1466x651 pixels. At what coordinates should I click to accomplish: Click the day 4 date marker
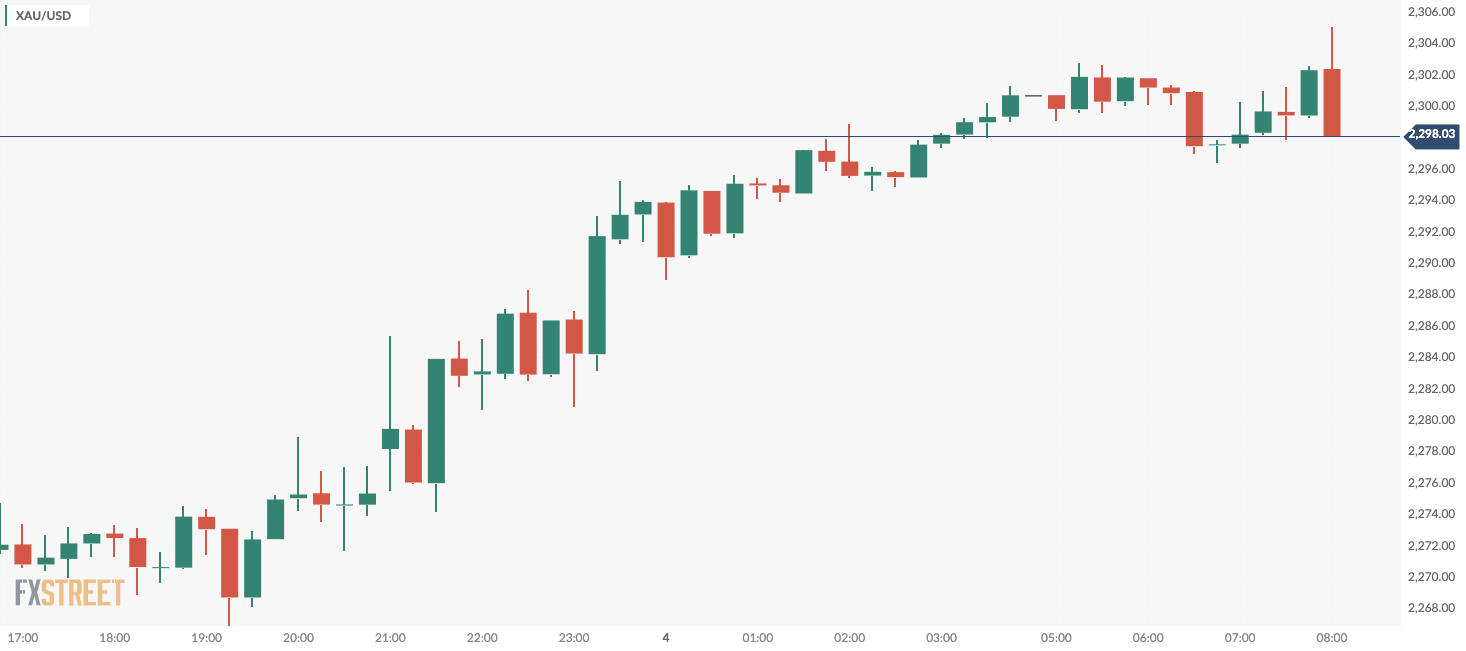[665, 638]
